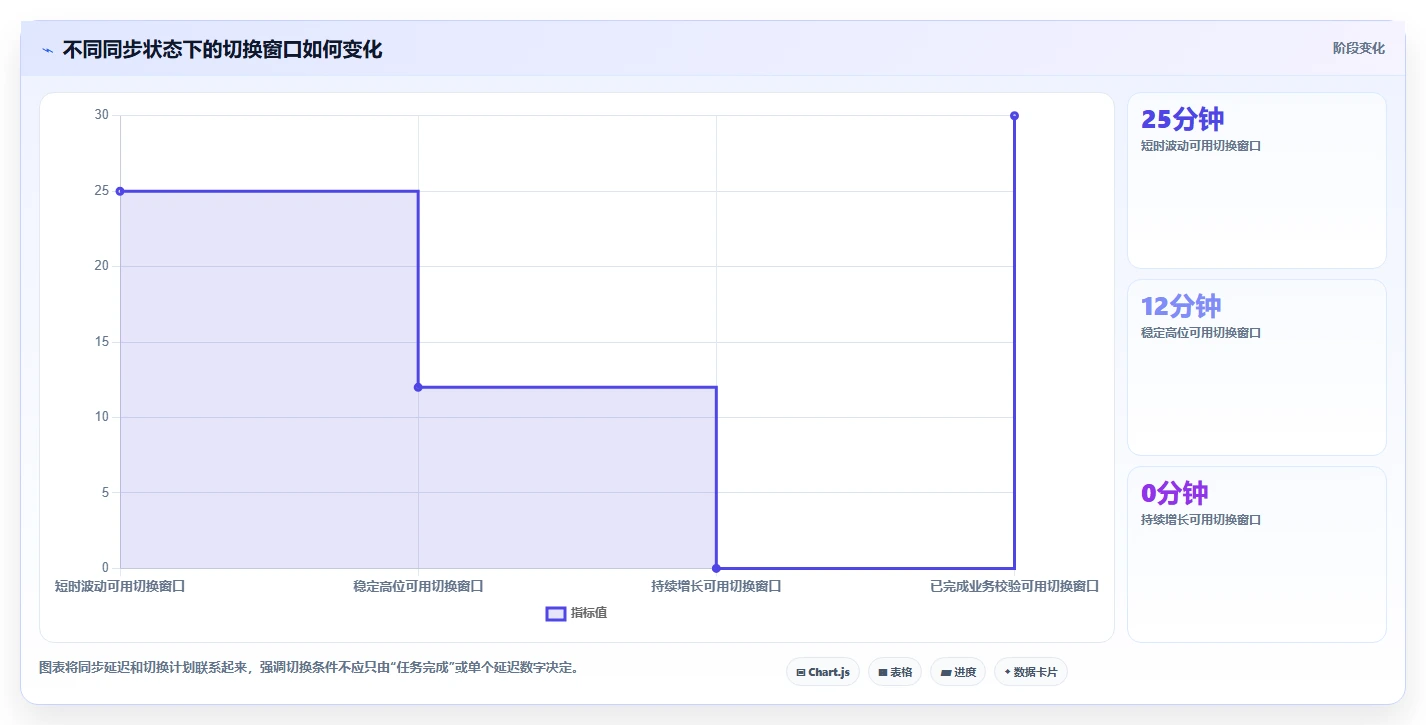Screen dimensions: 1426x725
Task: Toggle the 指标值 legend swatch
Action: (x=556, y=613)
